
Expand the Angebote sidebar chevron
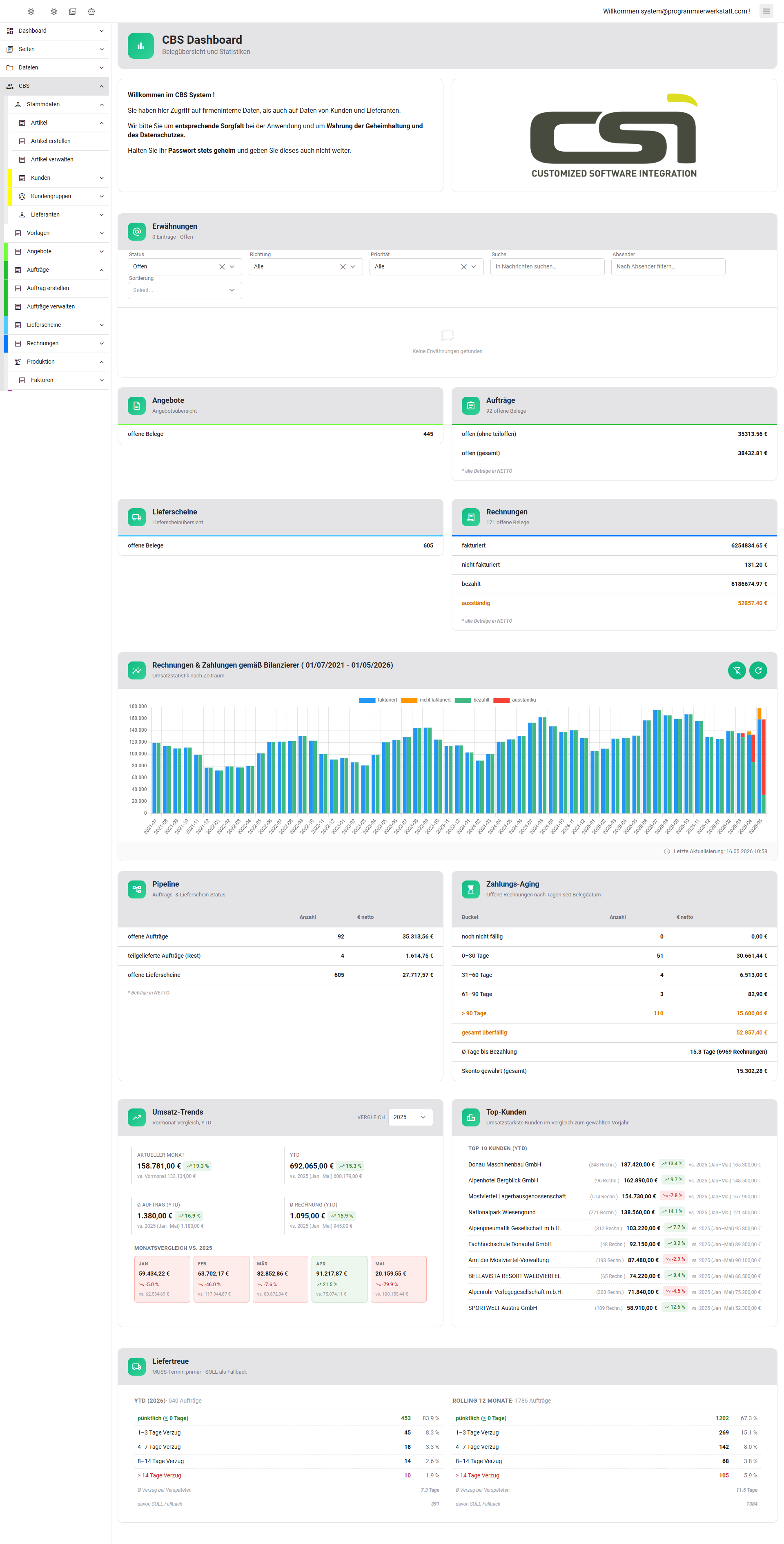pos(101,252)
